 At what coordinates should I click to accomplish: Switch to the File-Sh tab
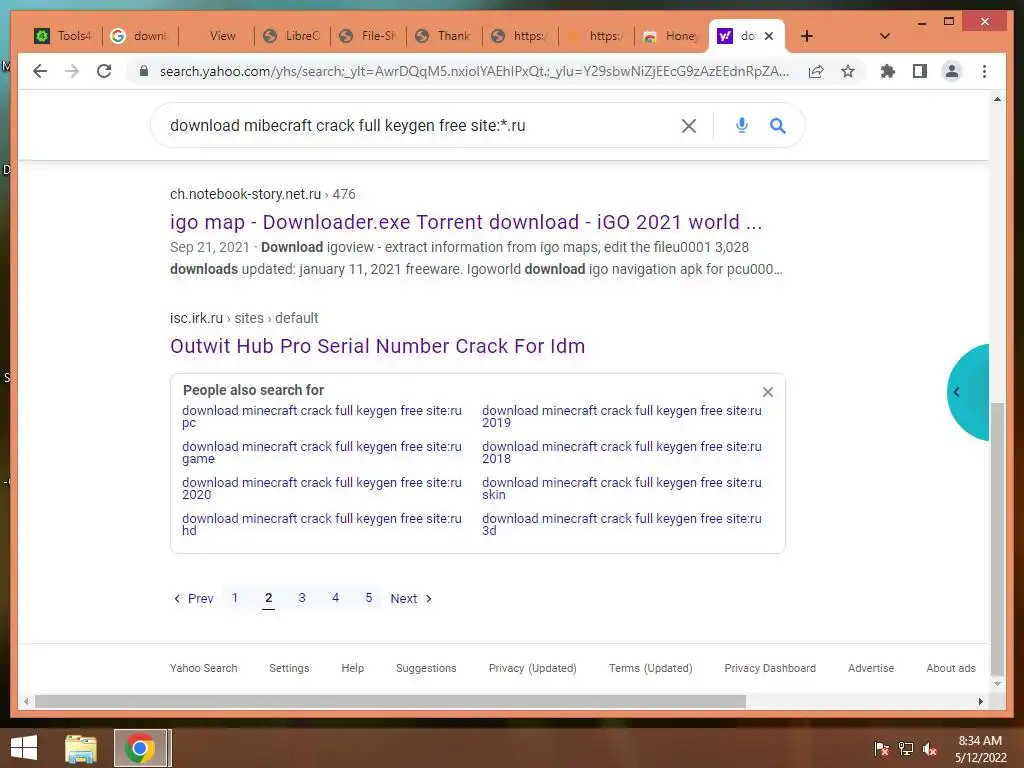368,36
